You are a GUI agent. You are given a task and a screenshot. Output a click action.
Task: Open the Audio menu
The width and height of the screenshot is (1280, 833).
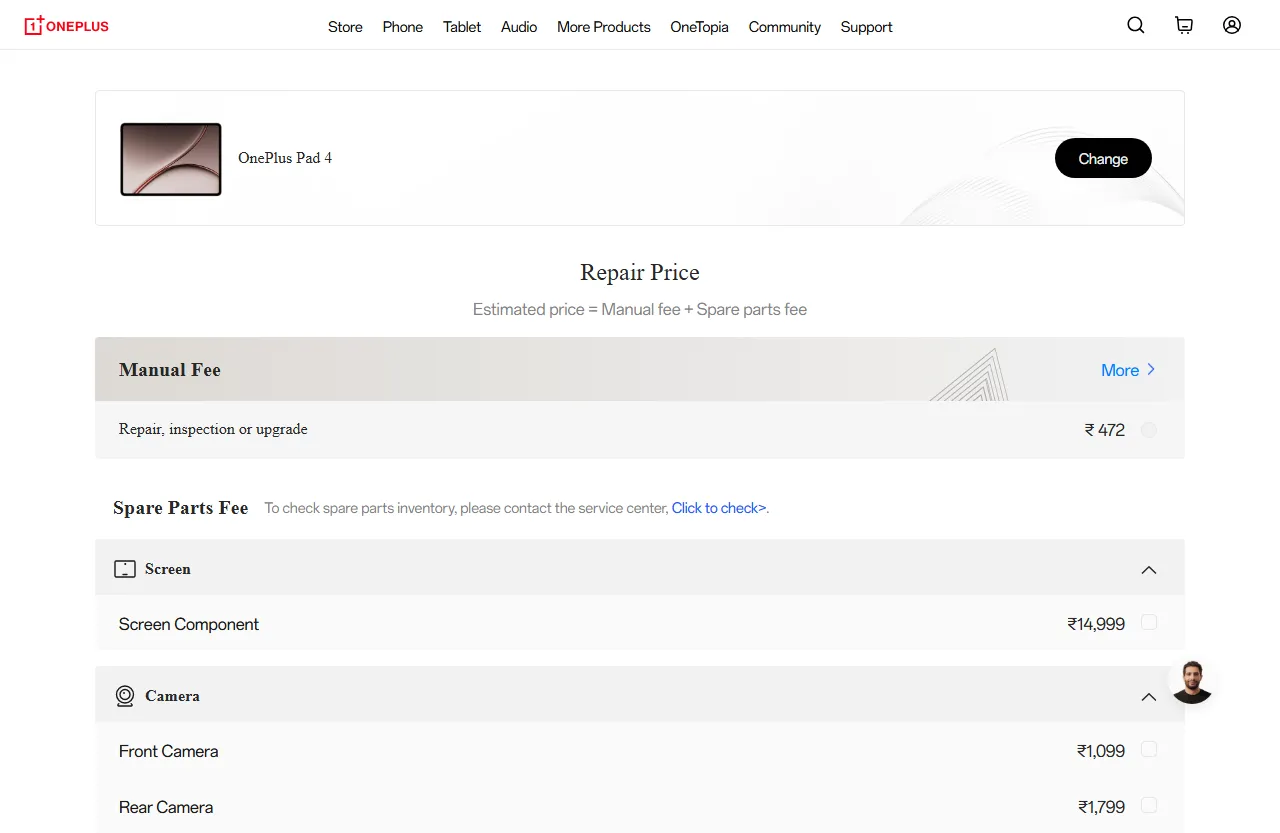(519, 27)
